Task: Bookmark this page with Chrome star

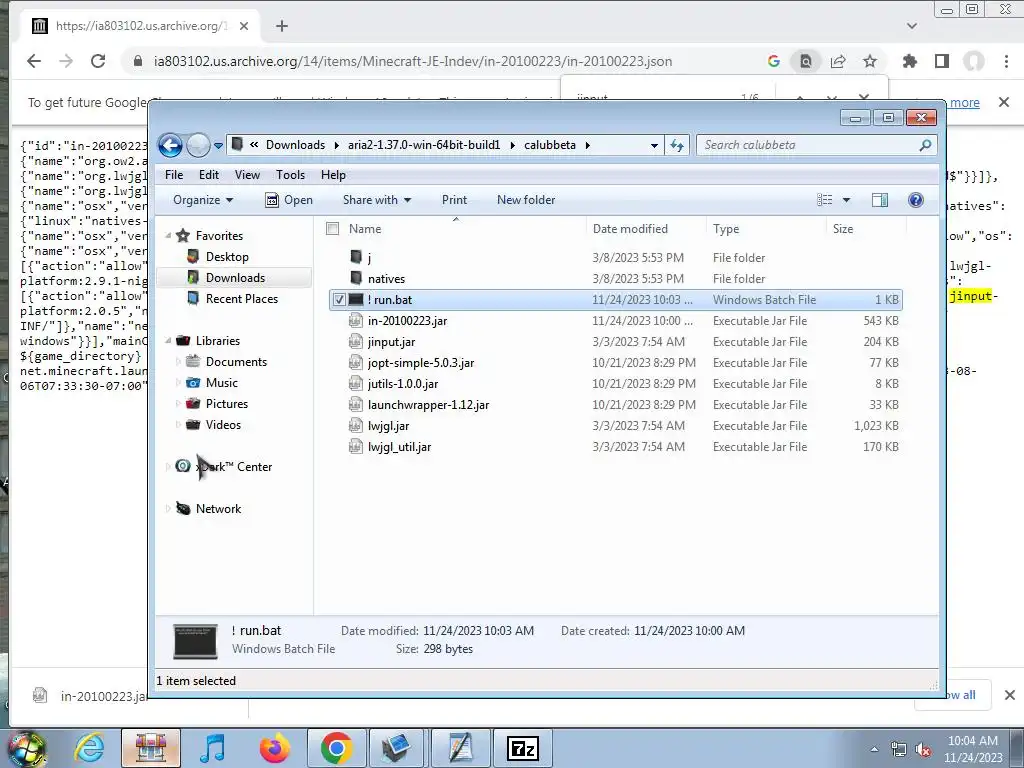Action: pyautogui.click(x=870, y=61)
